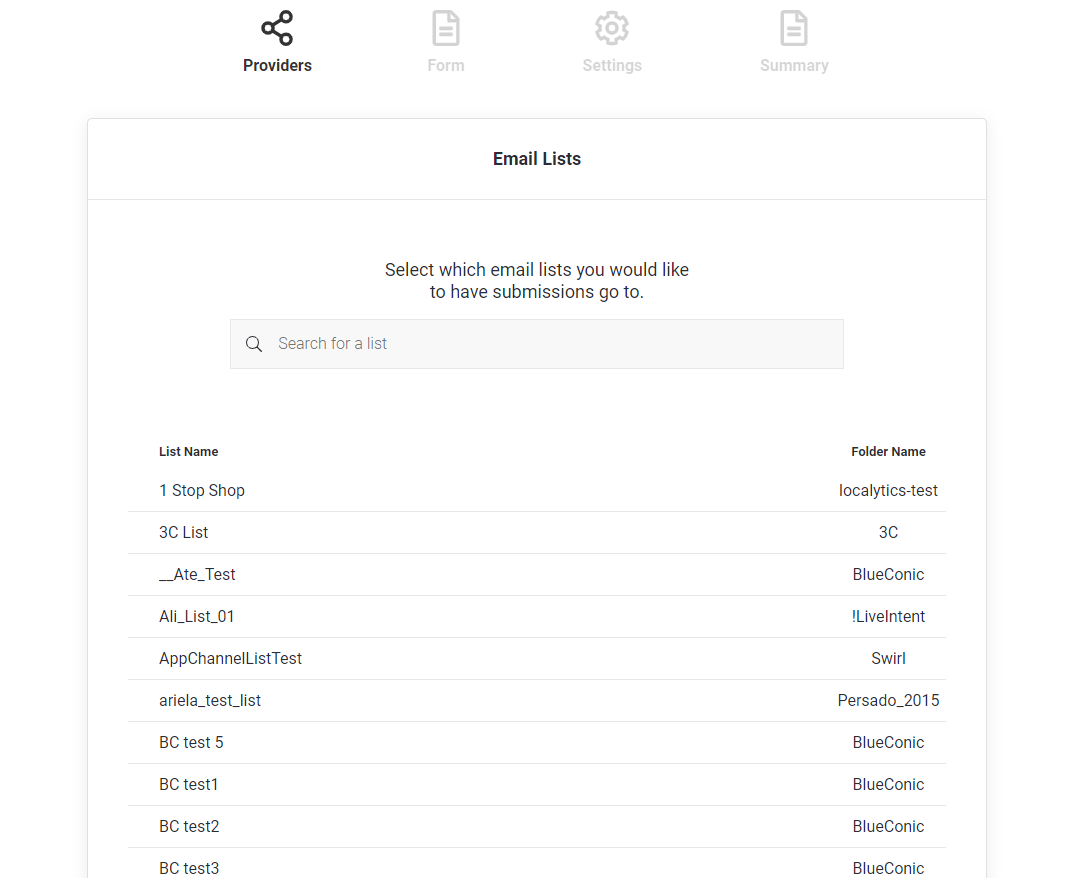
Task: Select the 3C List entry
Action: (x=183, y=532)
